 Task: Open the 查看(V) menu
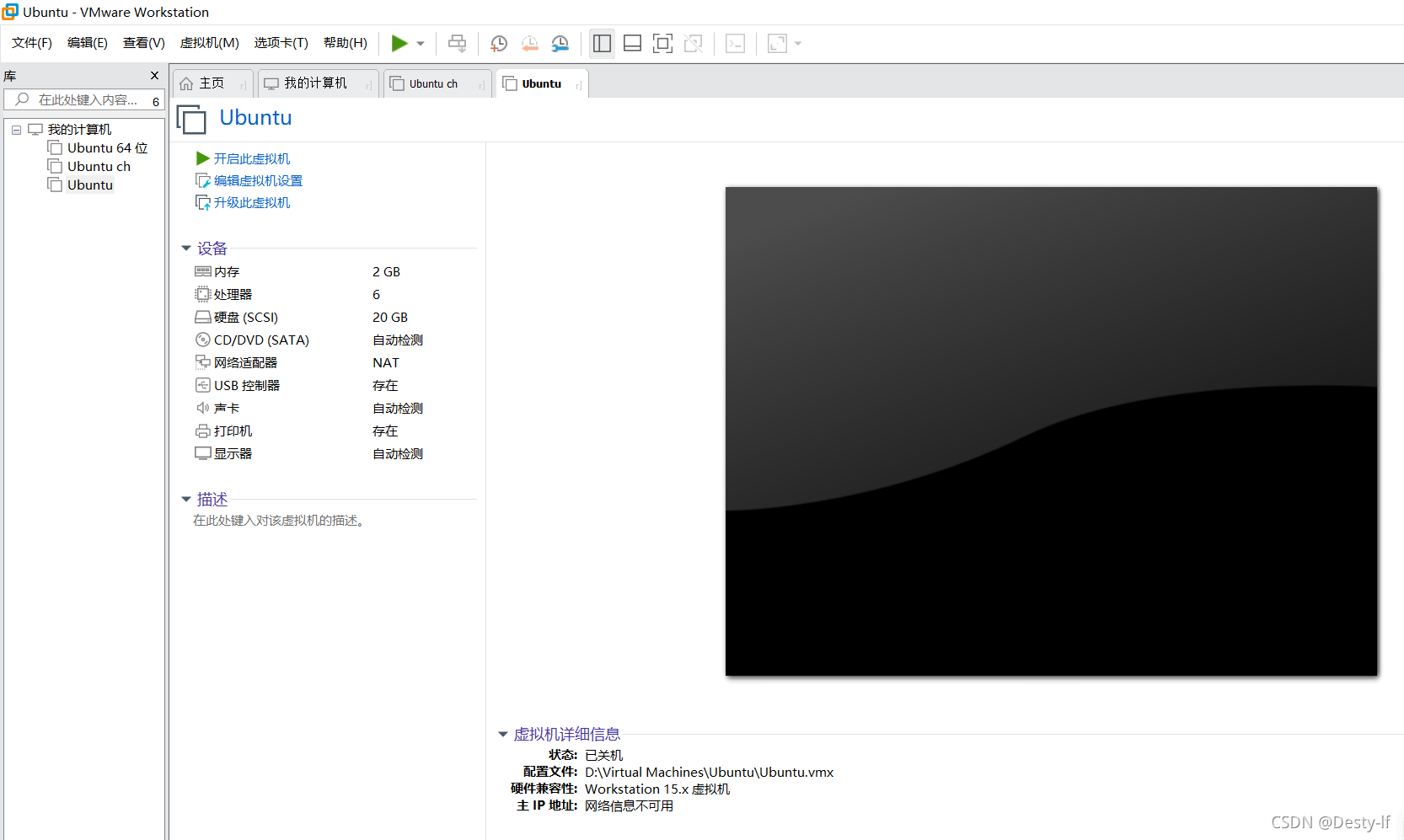144,43
